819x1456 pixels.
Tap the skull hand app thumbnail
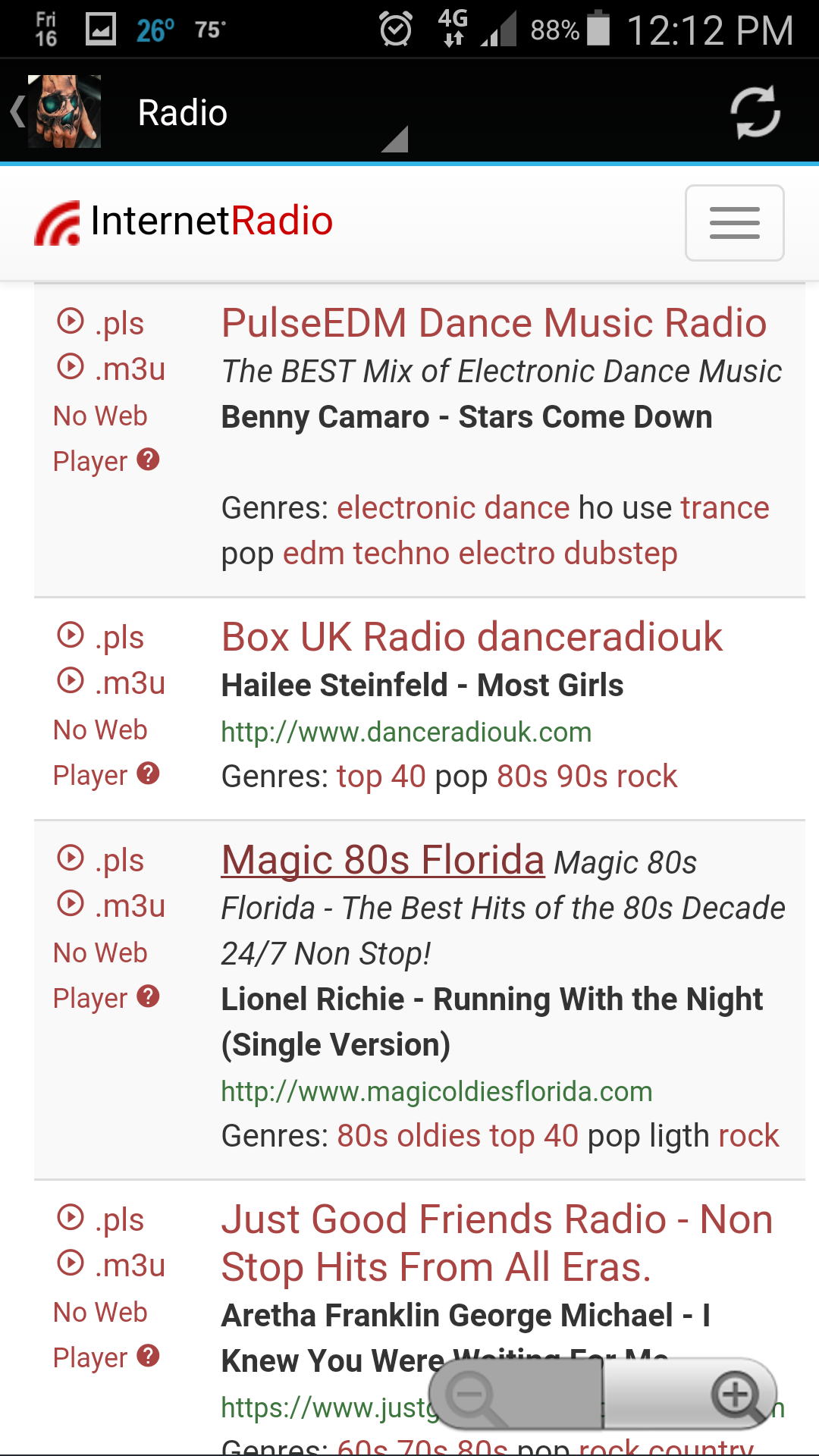(64, 111)
